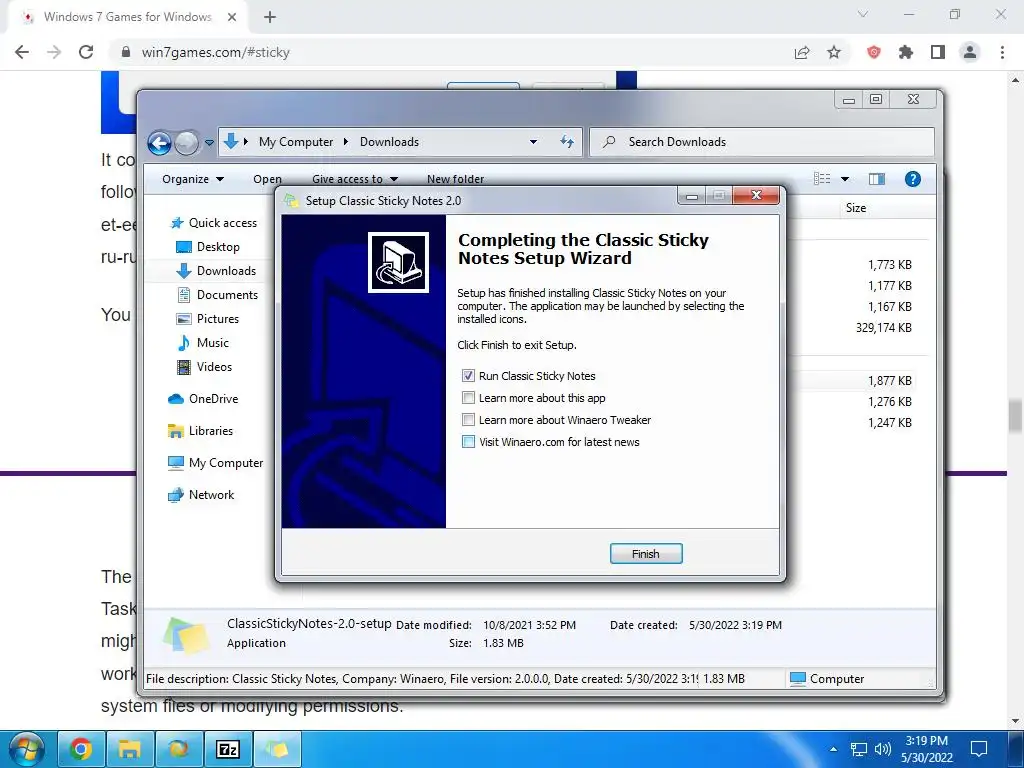This screenshot has width=1024, height=768.
Task: Open Desktop in the navigation pane
Action: tap(208, 247)
